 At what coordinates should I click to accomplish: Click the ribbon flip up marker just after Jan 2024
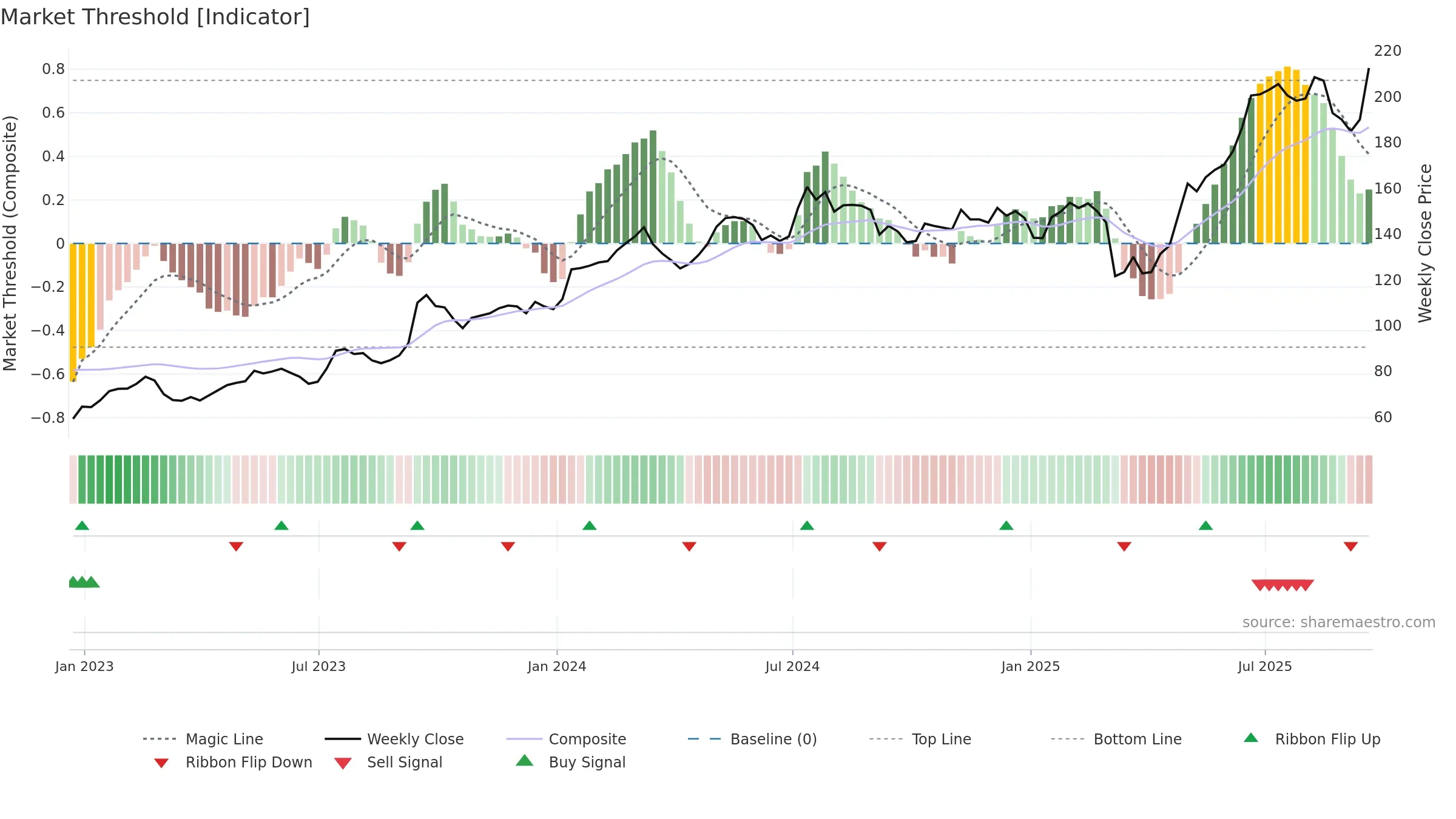[x=590, y=525]
